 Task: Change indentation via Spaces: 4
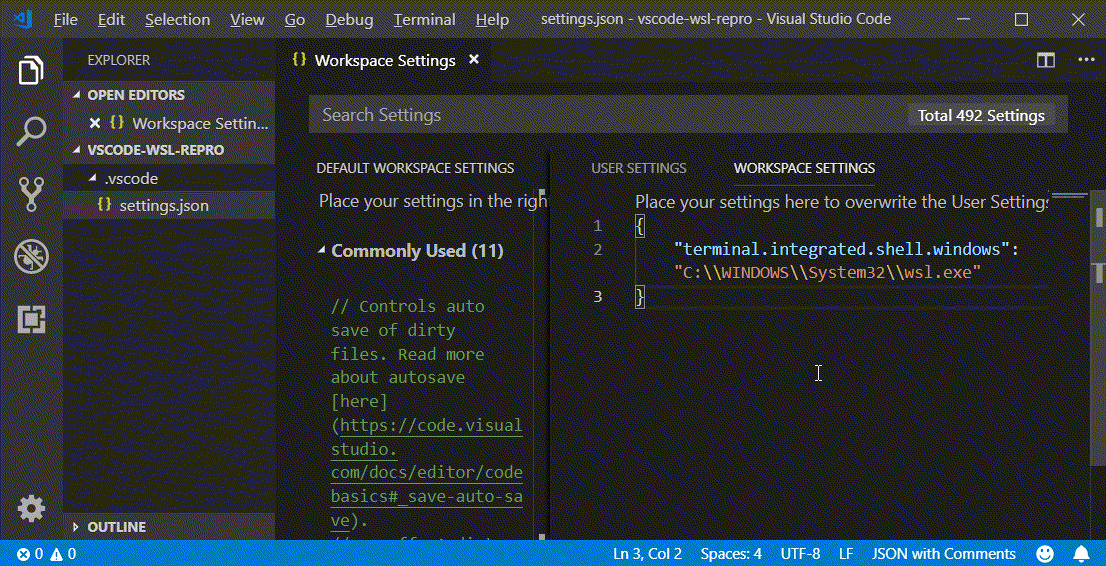pyautogui.click(x=731, y=554)
